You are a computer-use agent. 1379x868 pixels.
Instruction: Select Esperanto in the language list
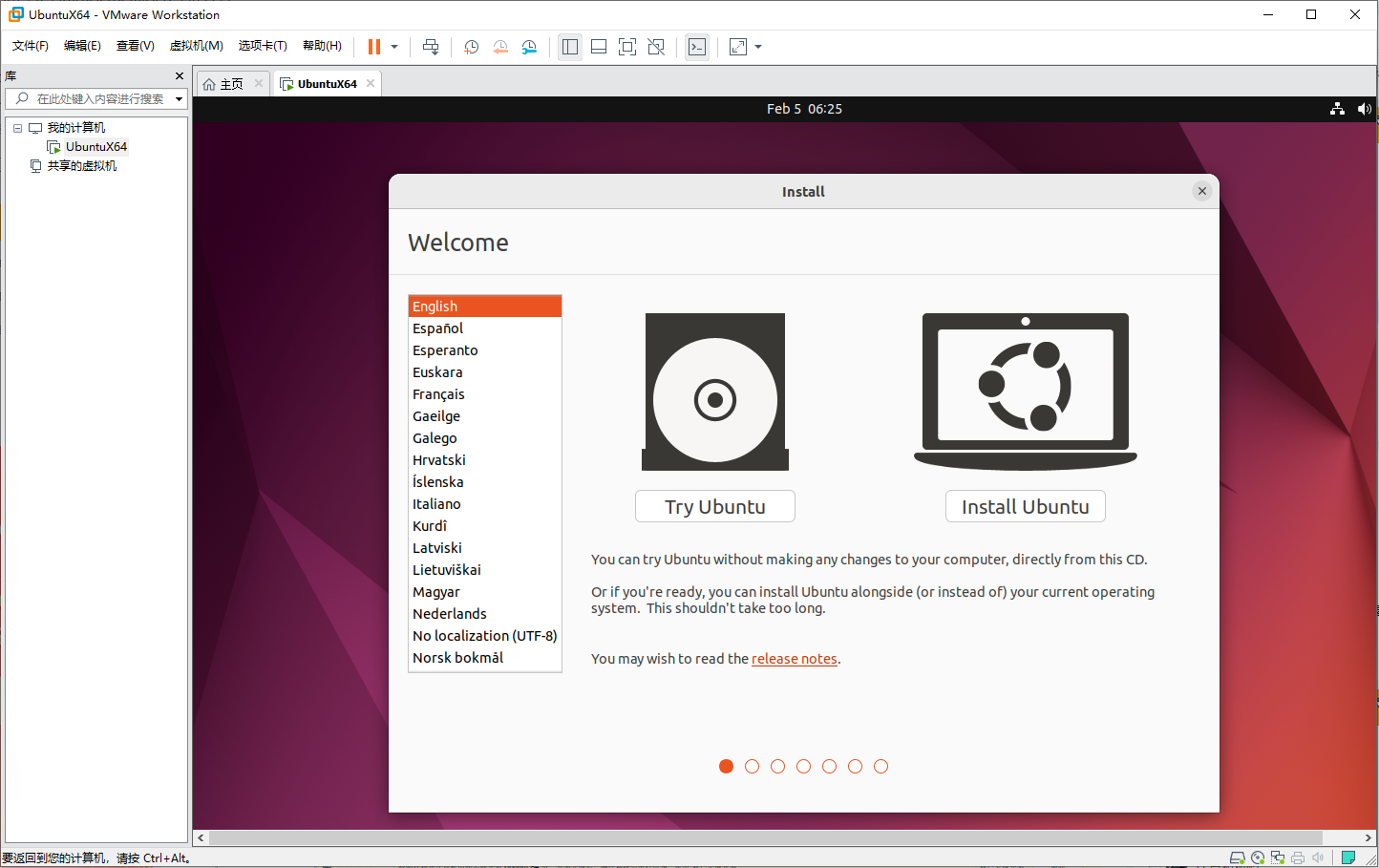point(485,350)
